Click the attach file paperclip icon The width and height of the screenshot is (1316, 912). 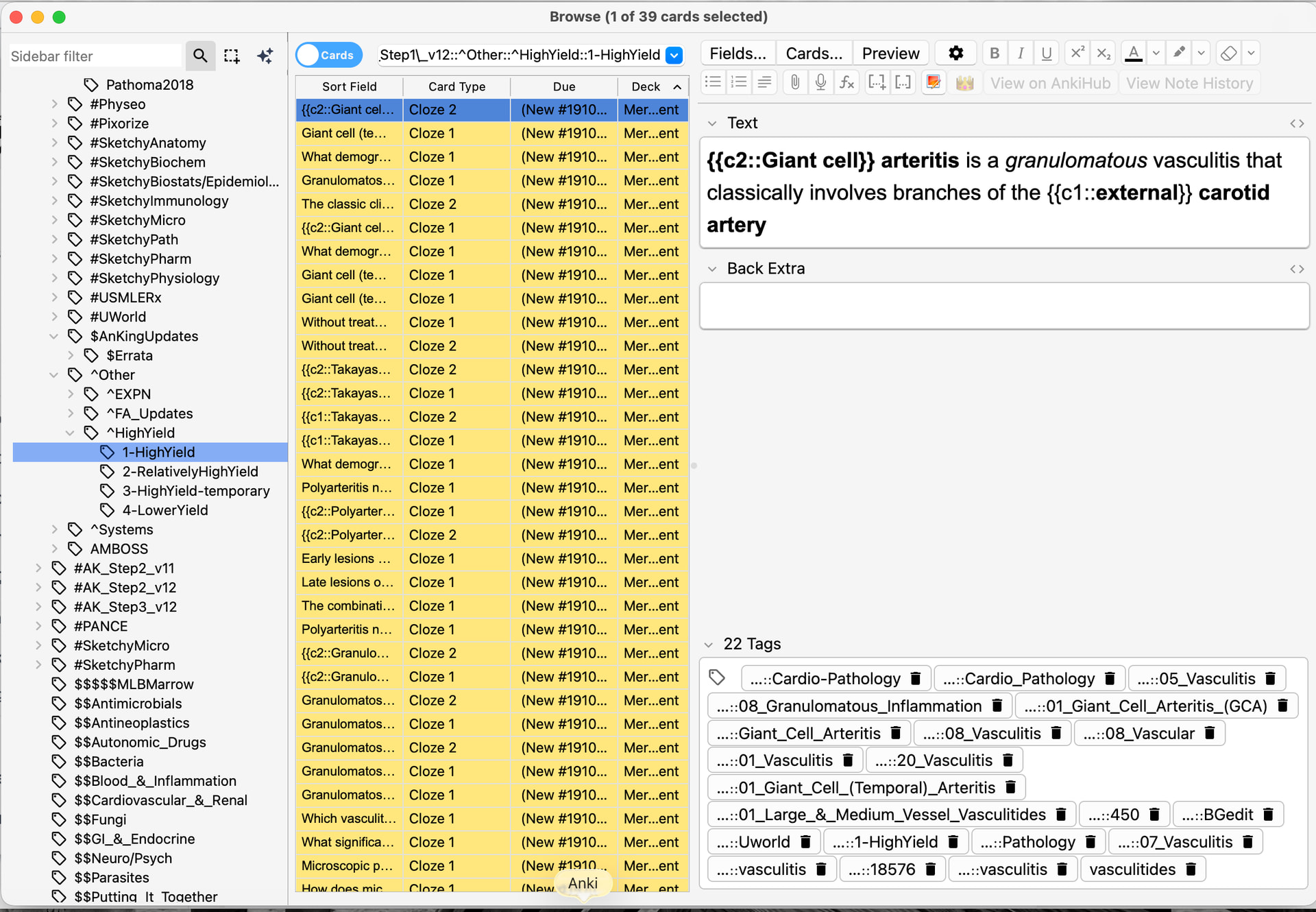(x=794, y=83)
